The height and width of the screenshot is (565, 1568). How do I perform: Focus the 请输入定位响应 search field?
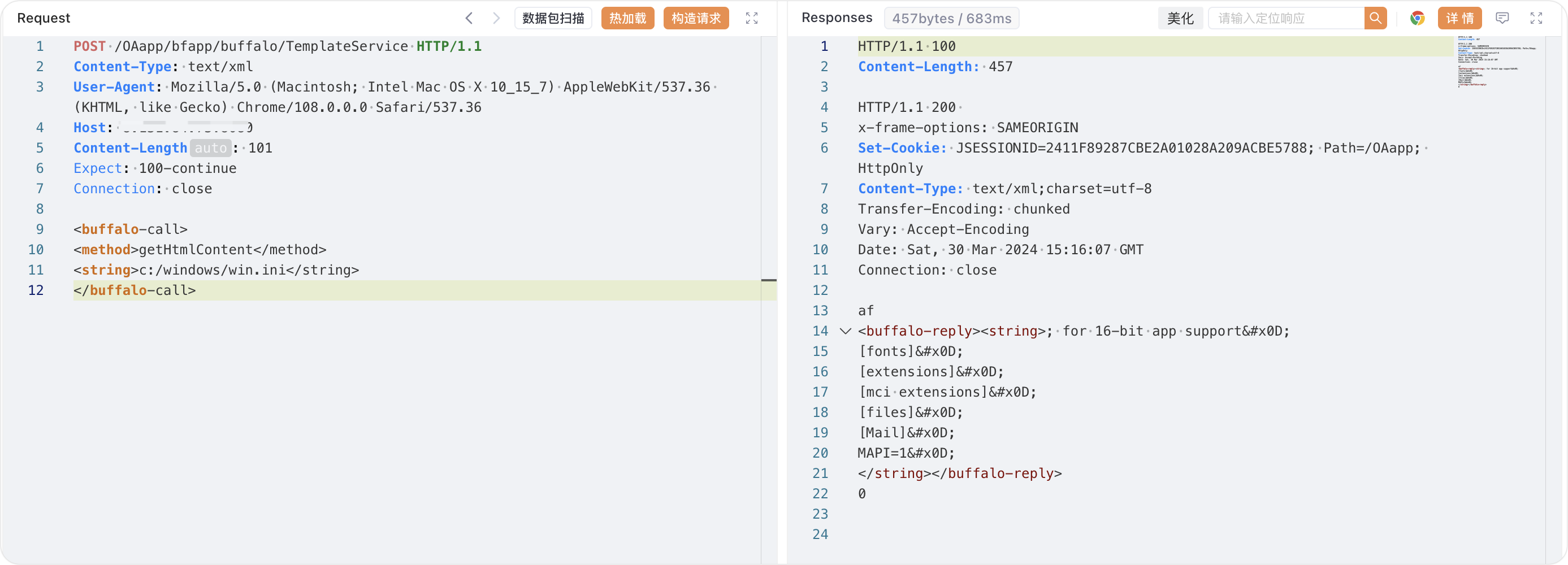pyautogui.click(x=1285, y=18)
